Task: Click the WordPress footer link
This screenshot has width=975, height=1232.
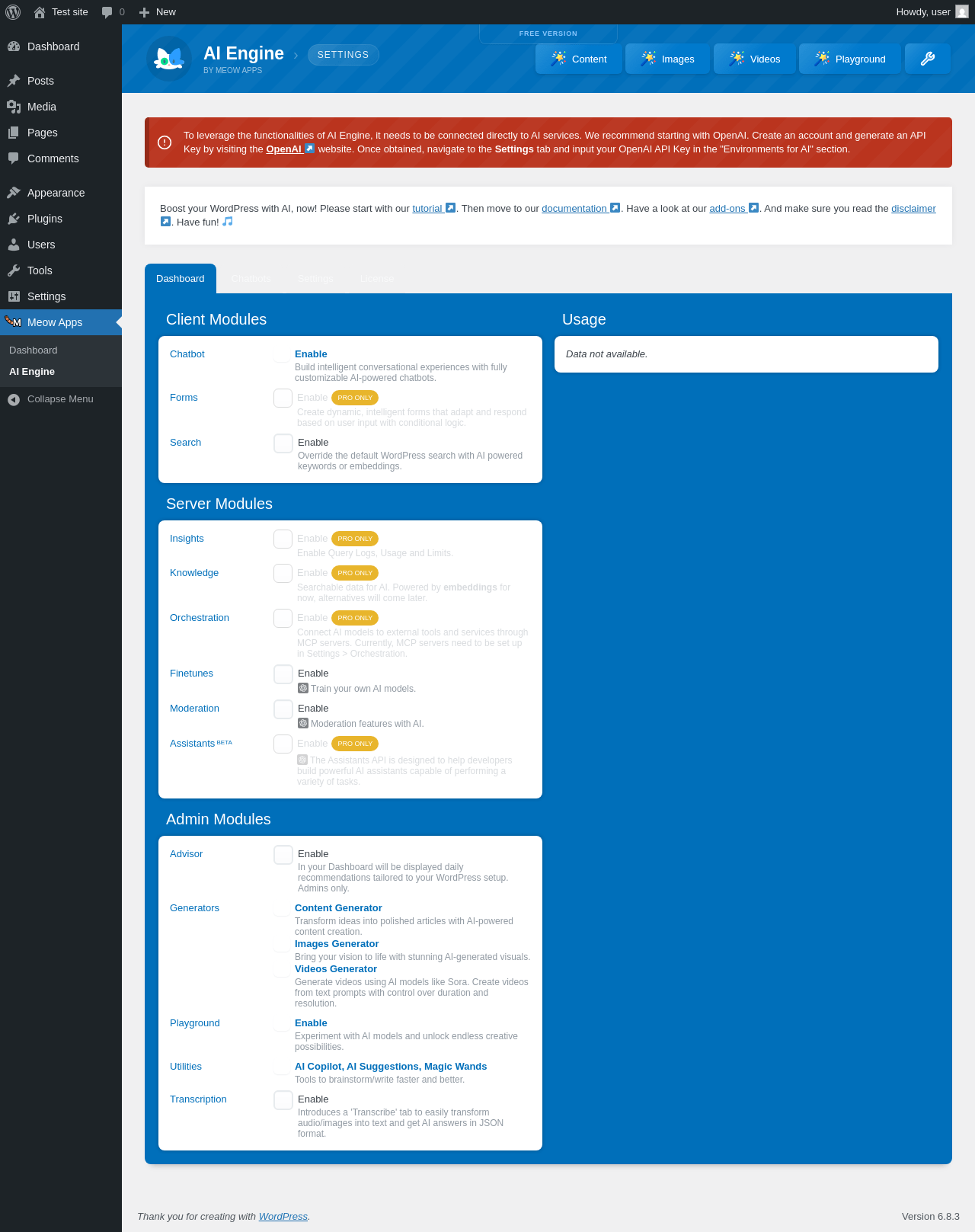Action: 283,1217
